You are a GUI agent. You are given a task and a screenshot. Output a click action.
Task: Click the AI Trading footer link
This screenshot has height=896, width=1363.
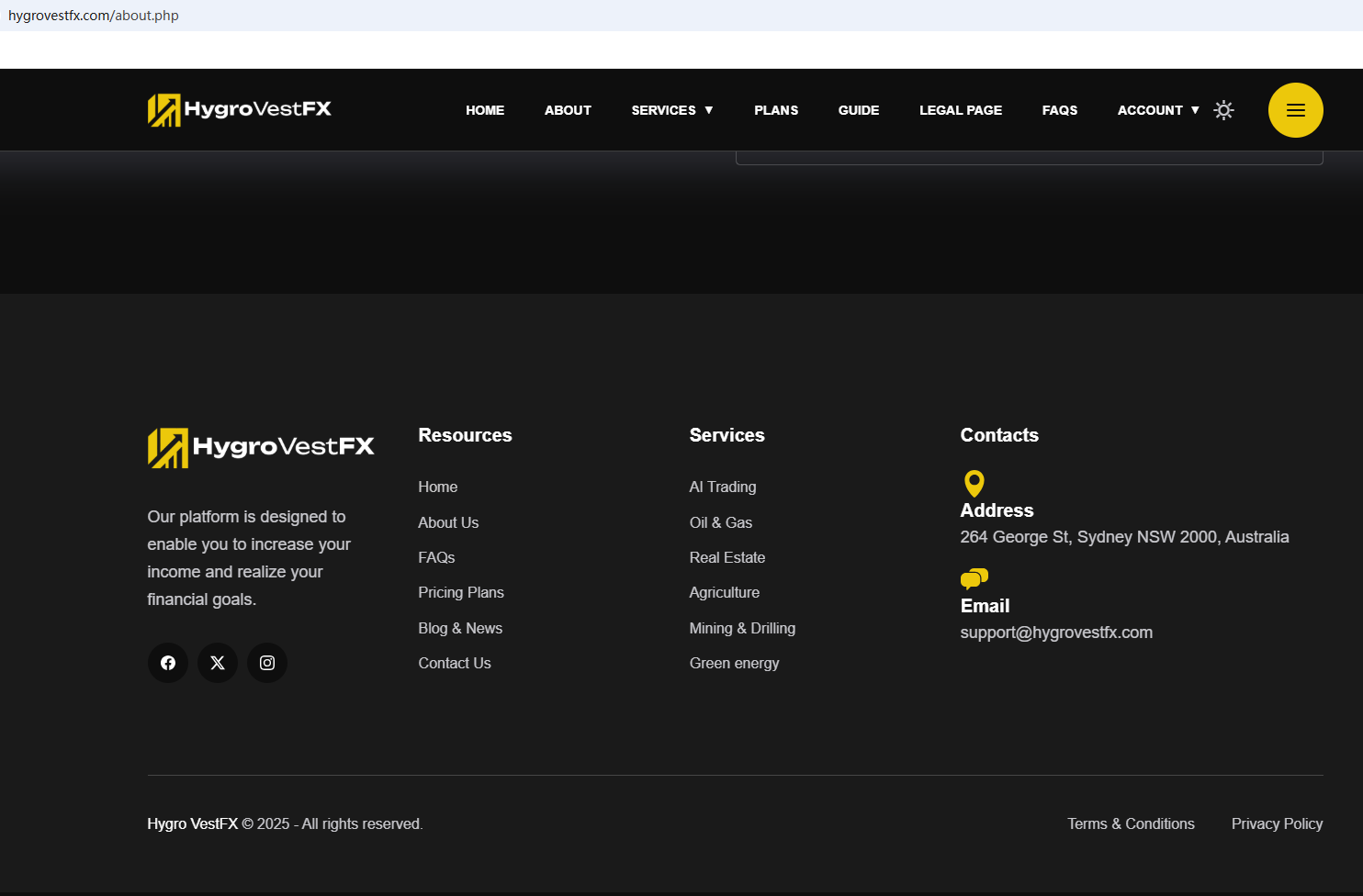click(723, 487)
